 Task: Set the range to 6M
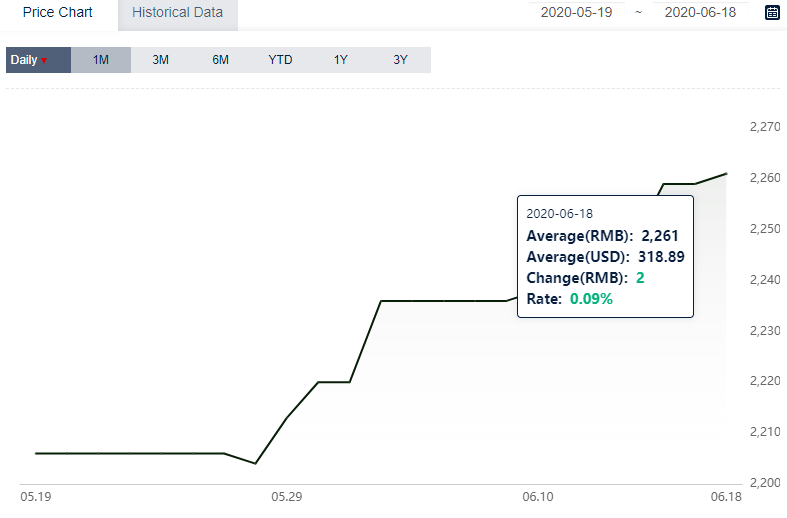220,60
